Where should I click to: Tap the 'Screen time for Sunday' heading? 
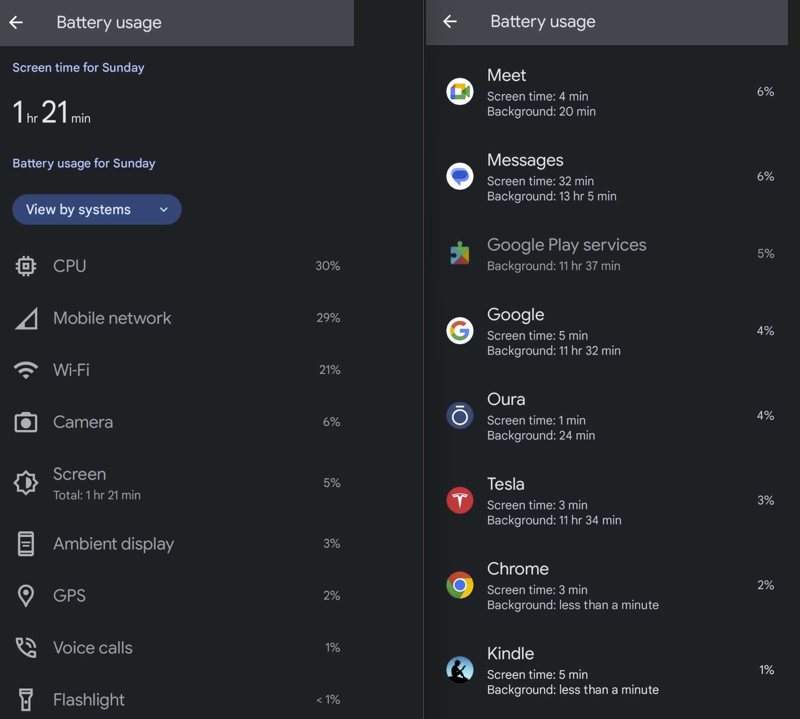pyautogui.click(x=79, y=68)
